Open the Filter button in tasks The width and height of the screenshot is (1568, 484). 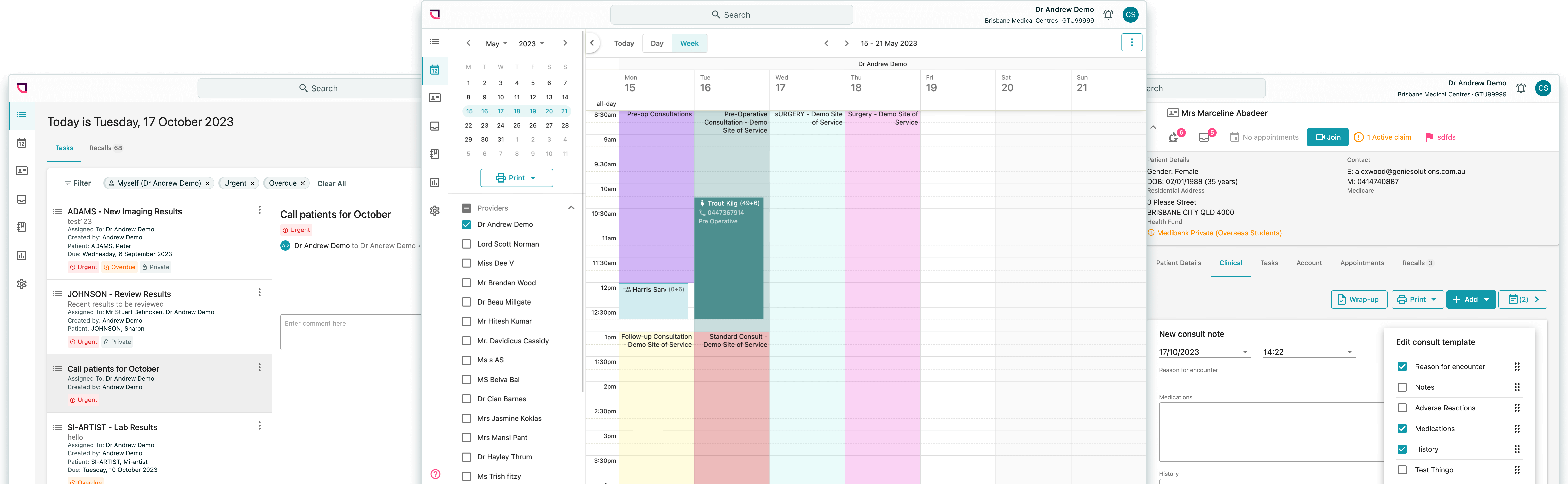pyautogui.click(x=77, y=183)
